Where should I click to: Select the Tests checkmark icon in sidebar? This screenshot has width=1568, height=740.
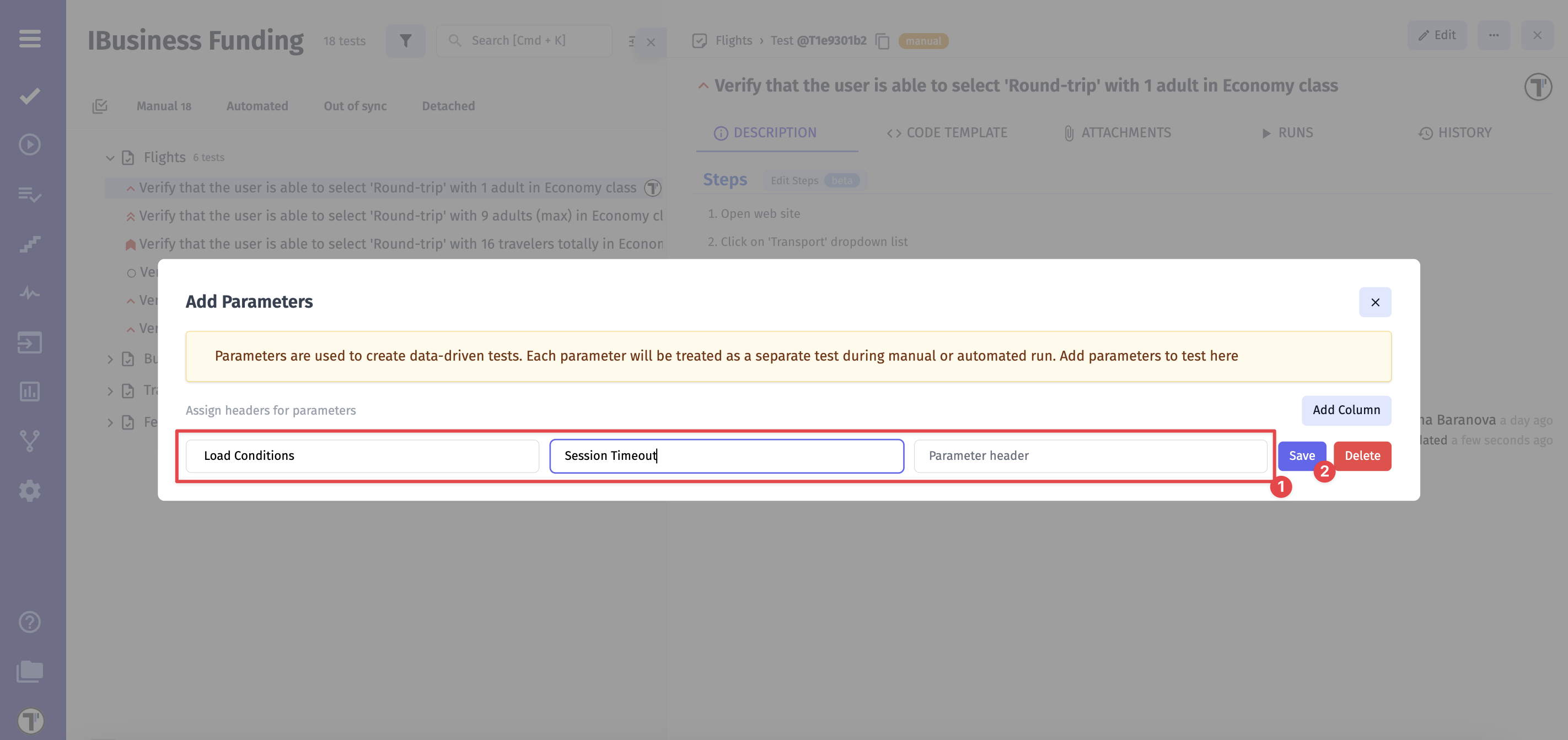click(29, 95)
